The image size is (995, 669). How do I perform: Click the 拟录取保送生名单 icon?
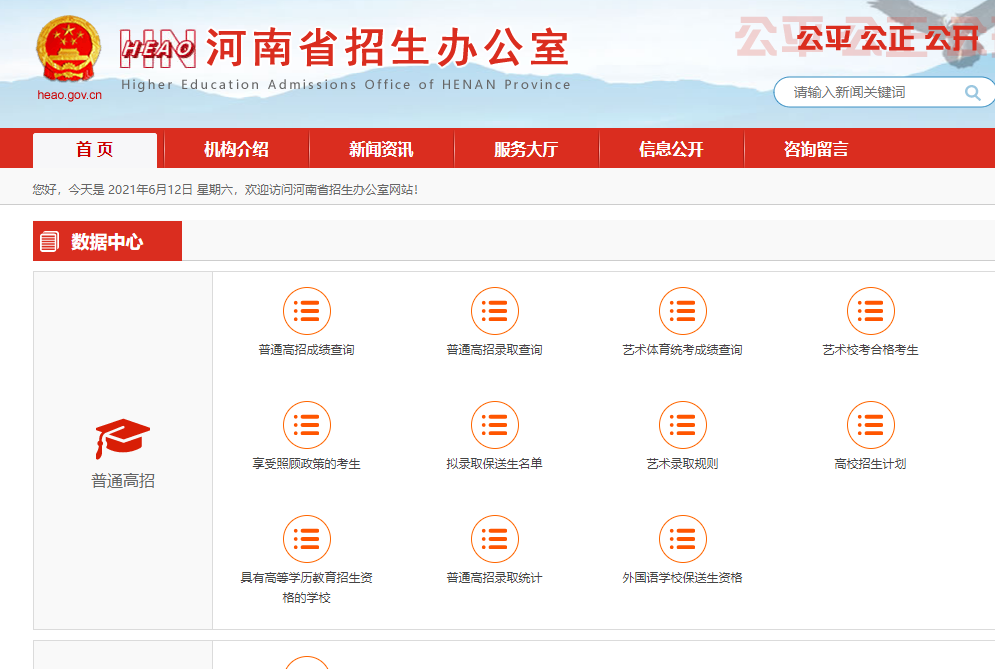pyautogui.click(x=494, y=426)
